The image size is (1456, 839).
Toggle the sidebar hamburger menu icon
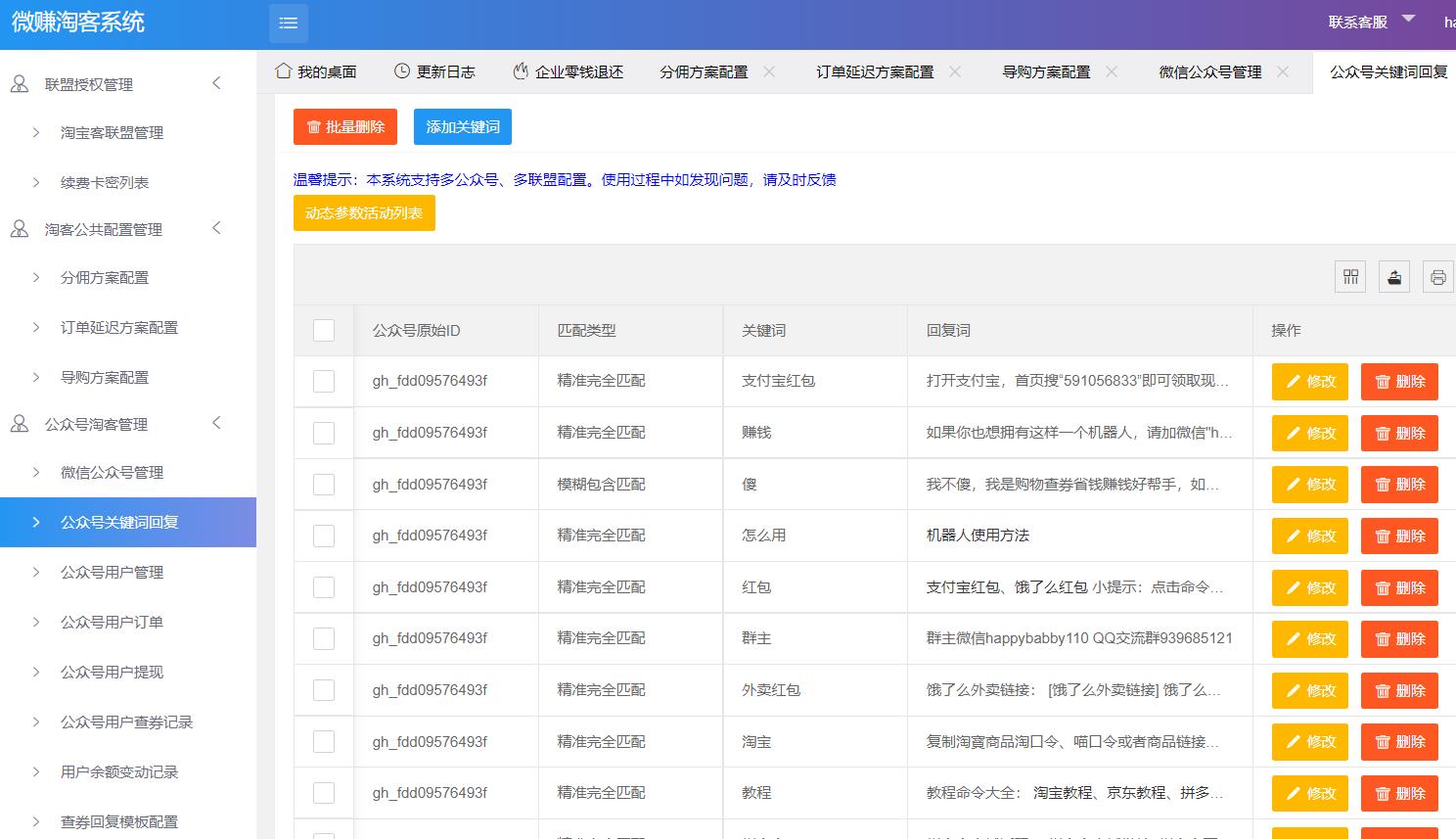coord(289,23)
